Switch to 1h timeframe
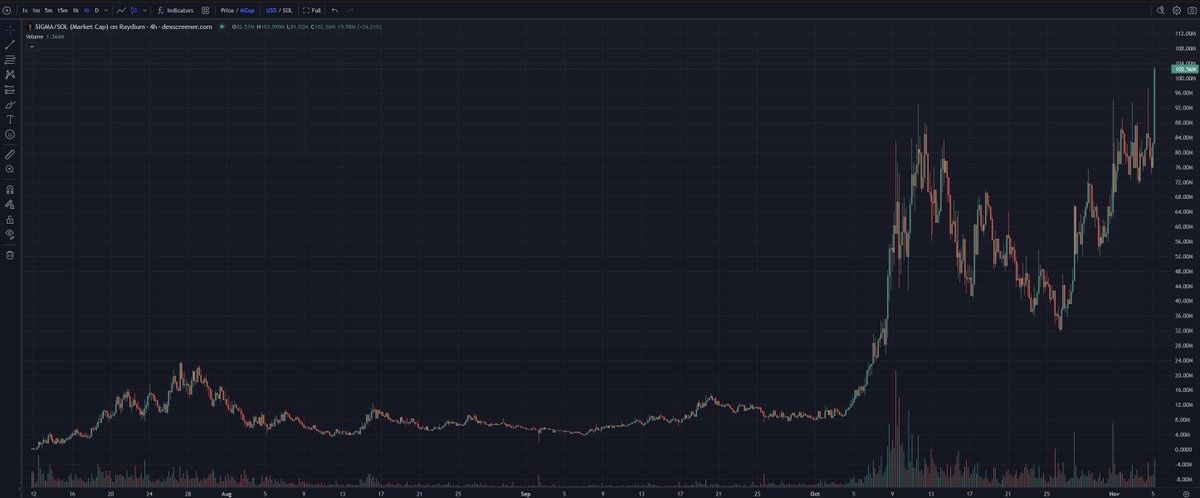The image size is (1200, 498). pyautogui.click(x=75, y=10)
